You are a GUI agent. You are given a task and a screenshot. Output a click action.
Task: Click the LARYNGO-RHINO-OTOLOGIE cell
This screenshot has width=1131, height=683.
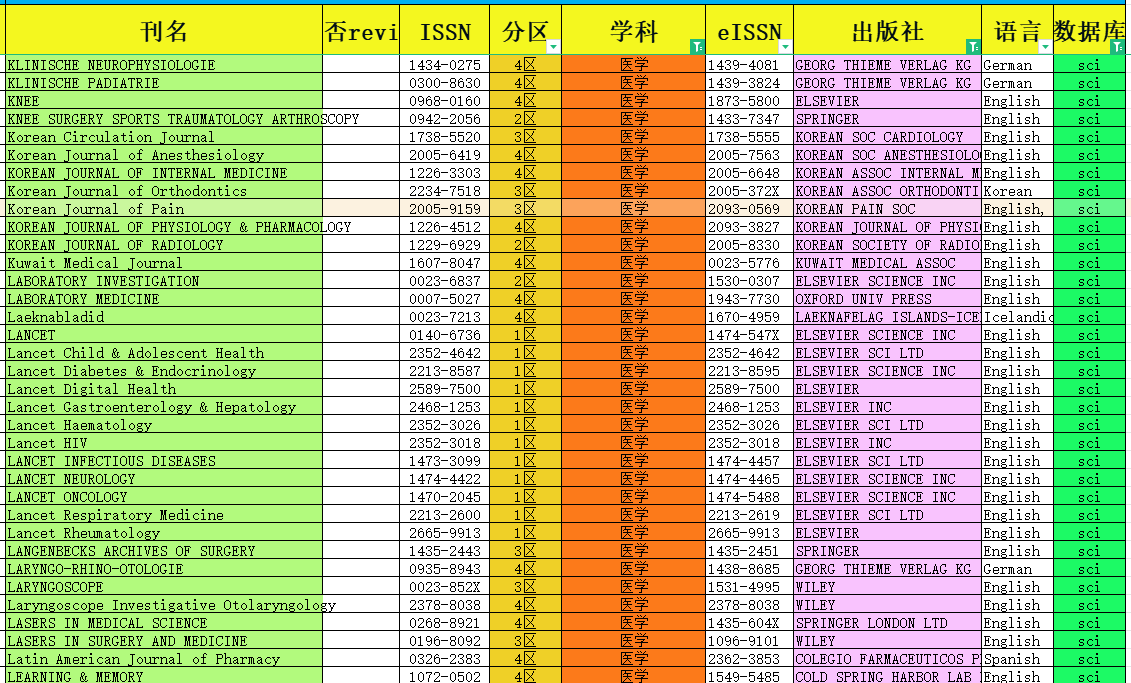(164, 570)
